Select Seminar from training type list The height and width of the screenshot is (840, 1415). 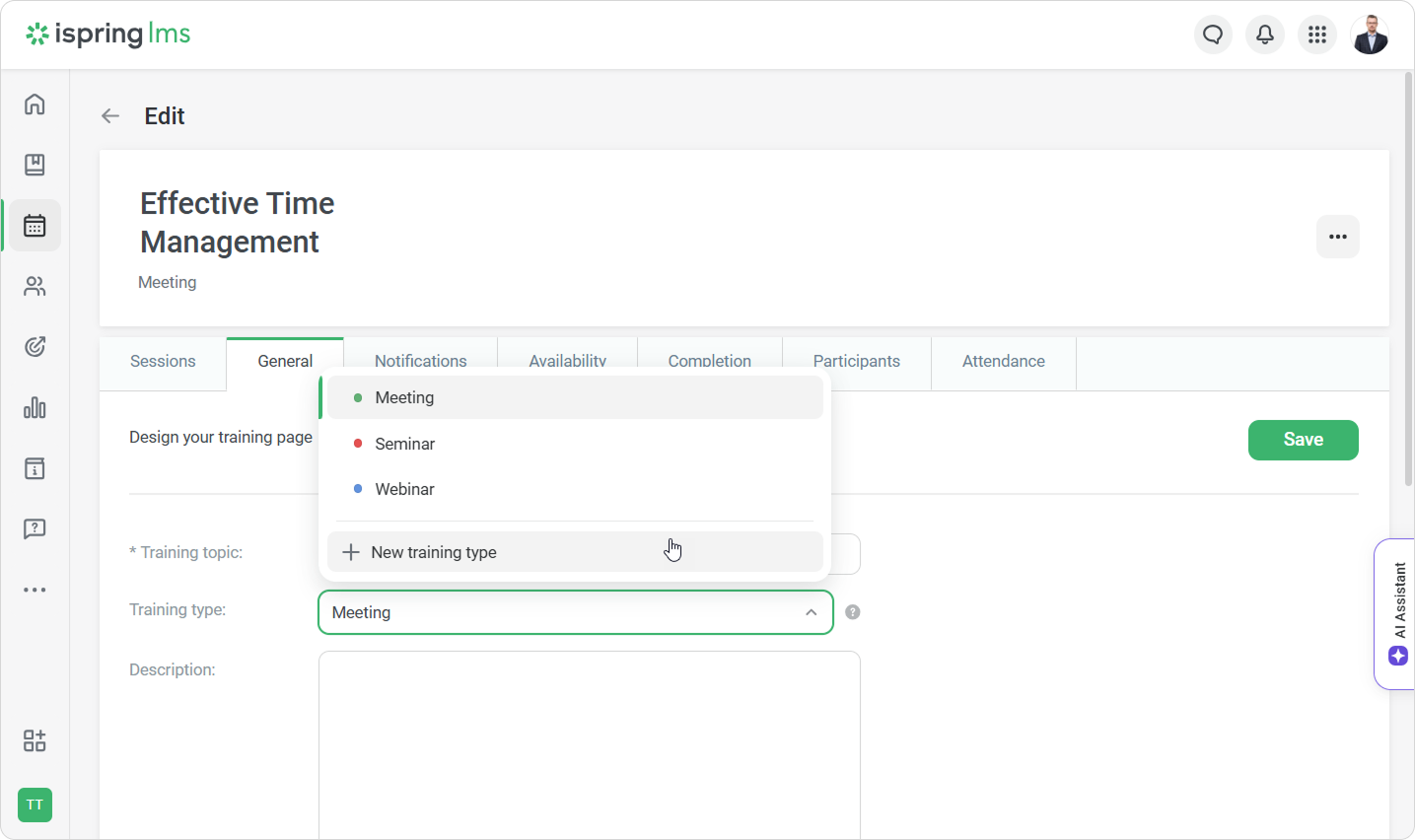pyautogui.click(x=404, y=444)
